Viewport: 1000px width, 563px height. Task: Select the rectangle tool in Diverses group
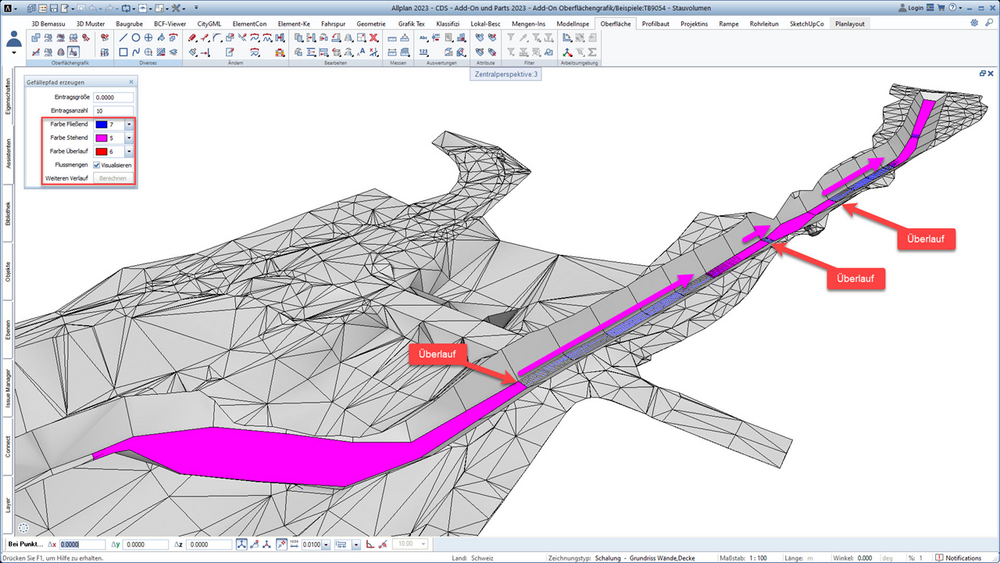click(123, 52)
